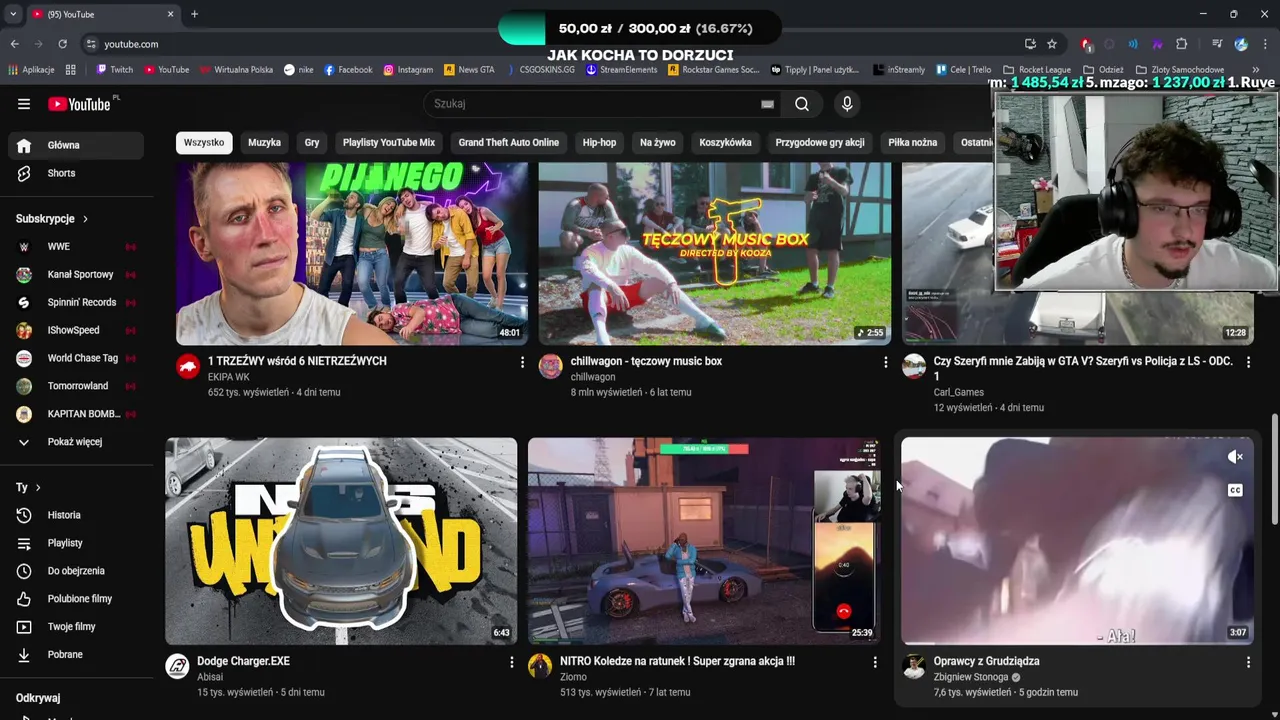Viewport: 1280px width, 720px height.
Task: Go to the YouTube logo home link
Action: [x=79, y=104]
